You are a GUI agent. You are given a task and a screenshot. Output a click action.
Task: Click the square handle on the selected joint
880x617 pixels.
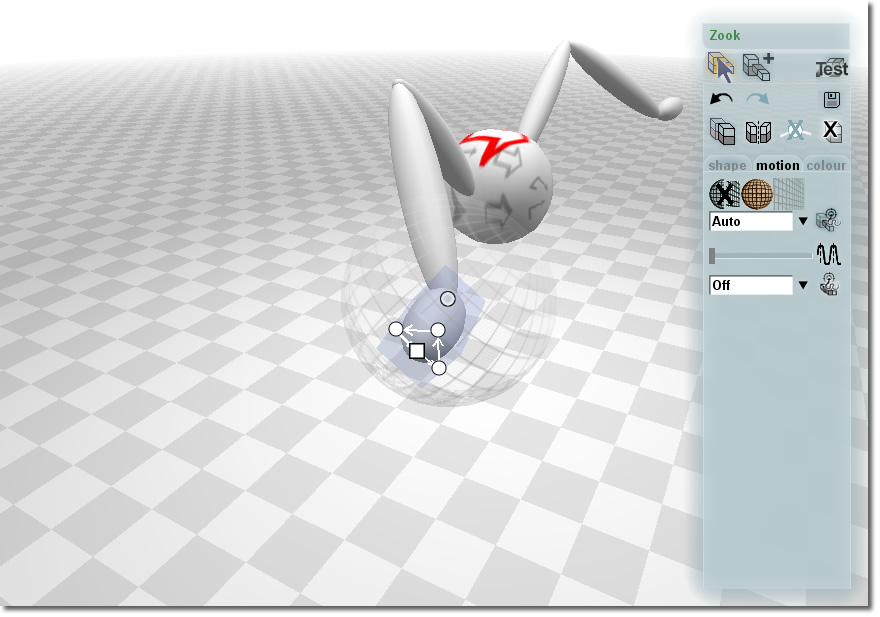pos(417,350)
